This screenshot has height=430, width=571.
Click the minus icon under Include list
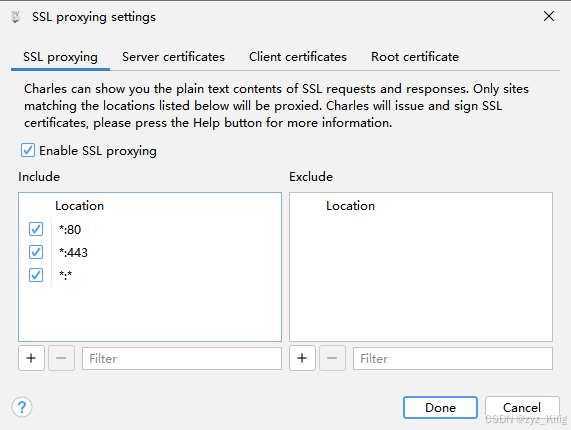[61, 358]
